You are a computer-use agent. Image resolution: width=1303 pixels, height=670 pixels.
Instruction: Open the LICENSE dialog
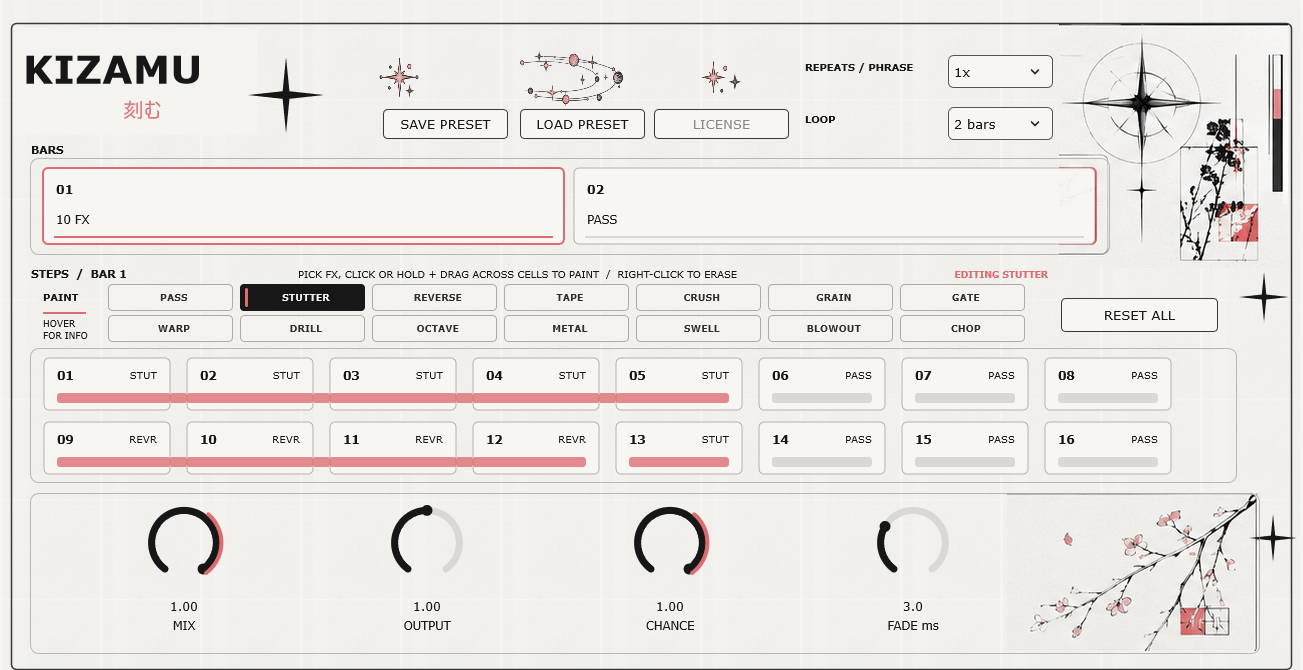[x=721, y=124]
